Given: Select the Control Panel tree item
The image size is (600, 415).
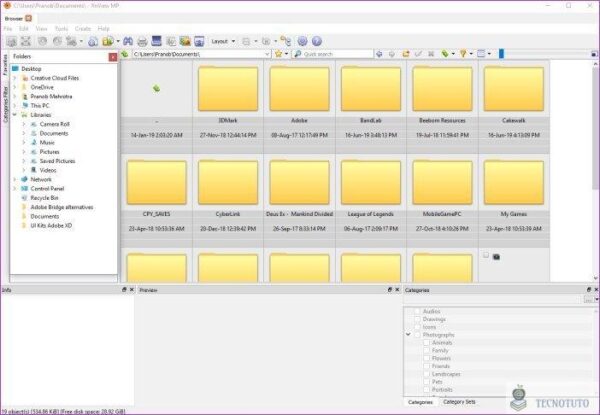Looking at the screenshot, I should (x=47, y=189).
